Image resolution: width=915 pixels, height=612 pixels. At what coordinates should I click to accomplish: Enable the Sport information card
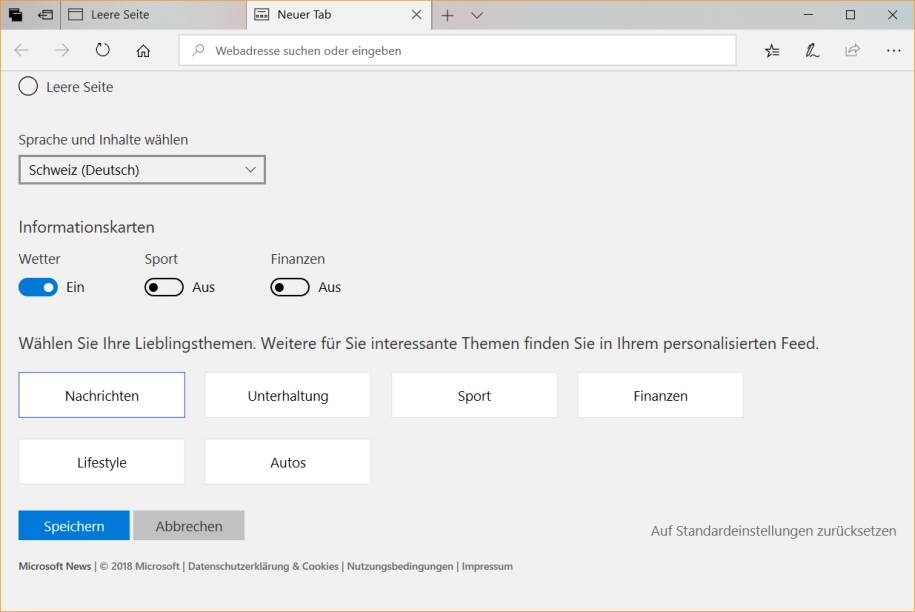coord(164,286)
